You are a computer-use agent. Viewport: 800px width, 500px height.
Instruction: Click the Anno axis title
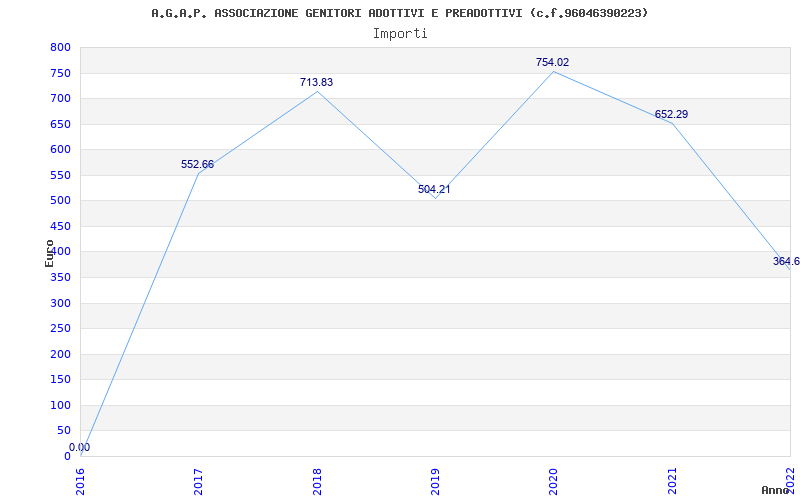776,490
